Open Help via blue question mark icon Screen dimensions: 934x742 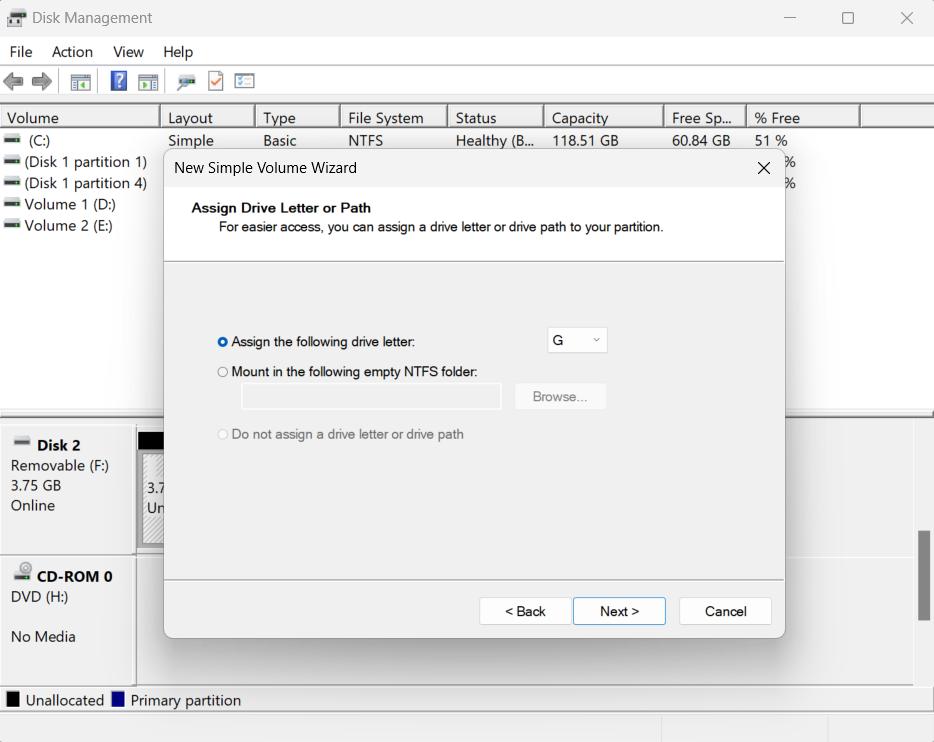118,82
